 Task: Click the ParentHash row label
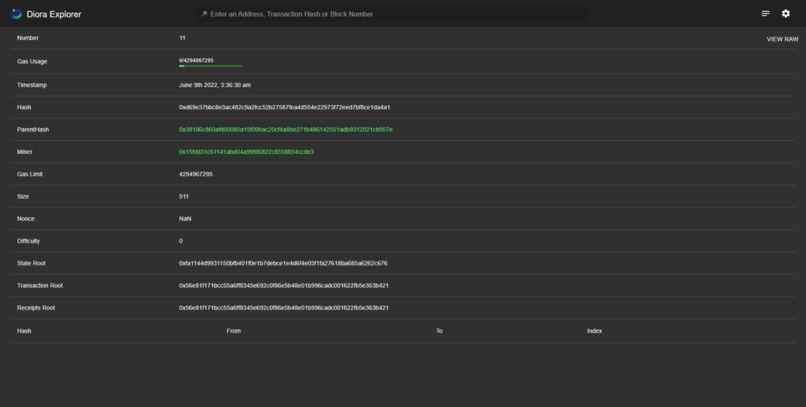33,130
